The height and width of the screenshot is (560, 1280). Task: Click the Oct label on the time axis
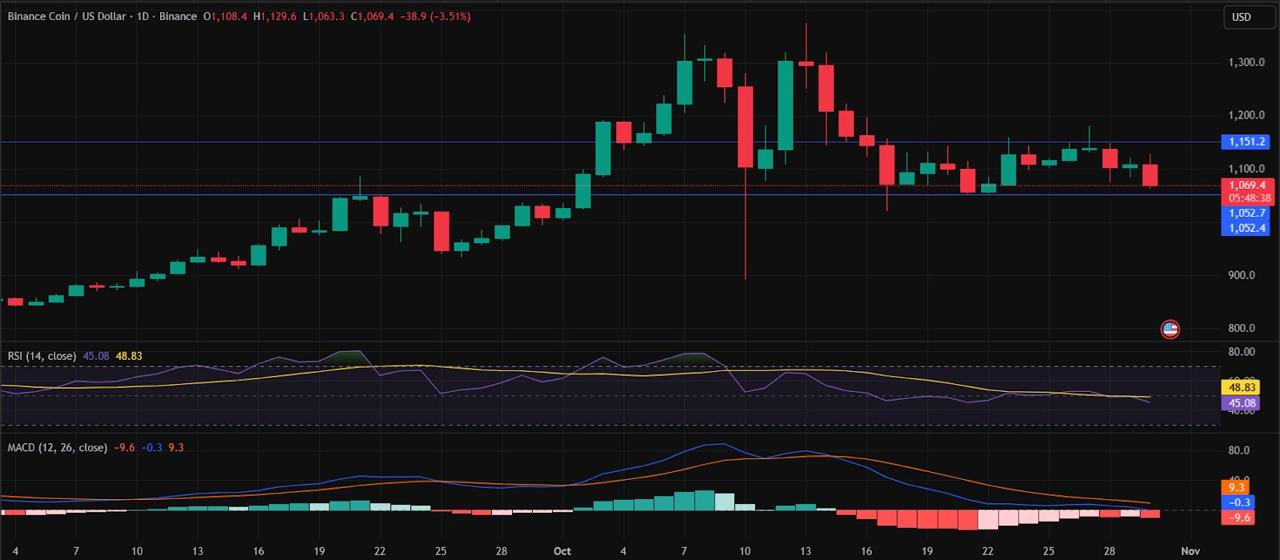tap(562, 551)
